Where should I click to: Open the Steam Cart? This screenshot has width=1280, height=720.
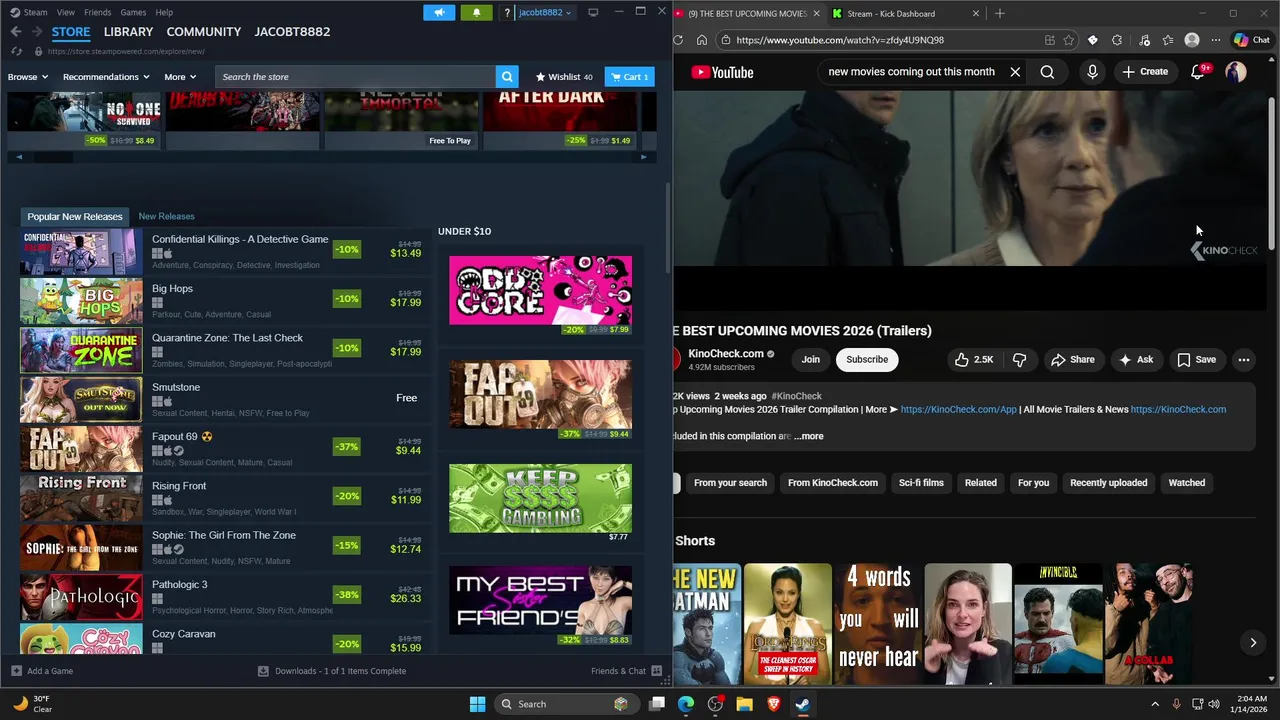630,77
